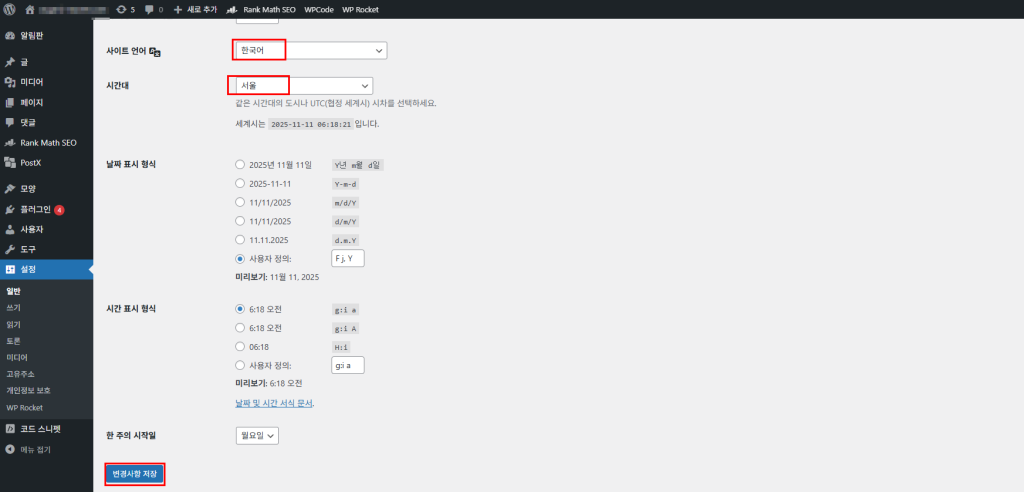Open WP Rocket in the admin bar
This screenshot has width=1024, height=492.
[360, 10]
